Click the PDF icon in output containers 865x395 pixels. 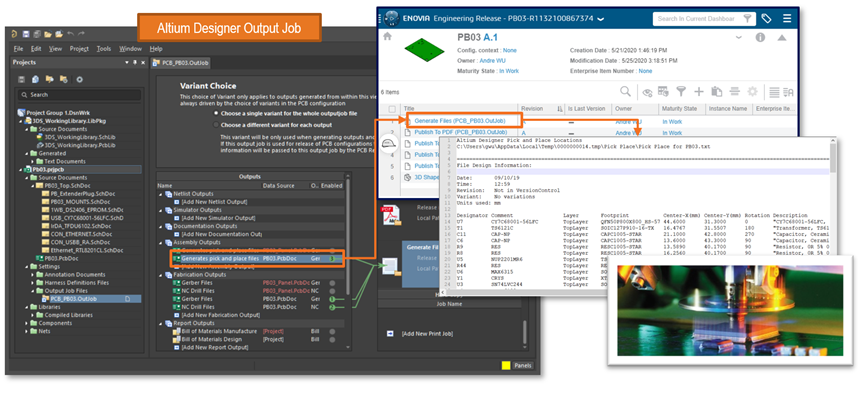[388, 216]
